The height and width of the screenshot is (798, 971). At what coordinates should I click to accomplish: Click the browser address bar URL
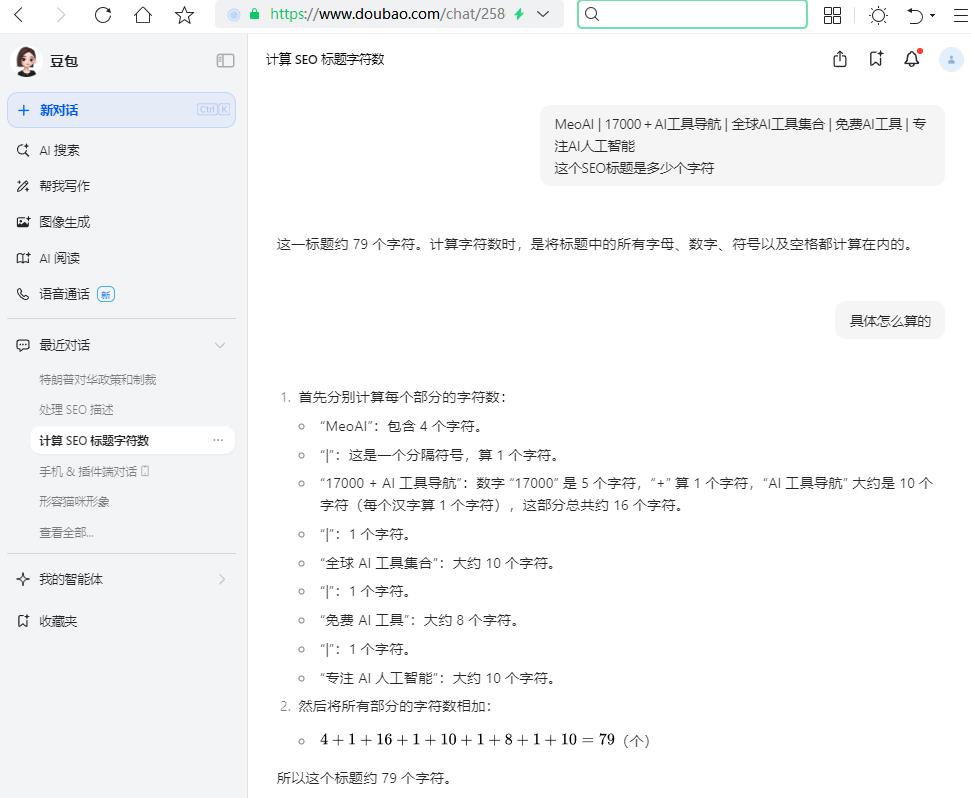(x=388, y=14)
